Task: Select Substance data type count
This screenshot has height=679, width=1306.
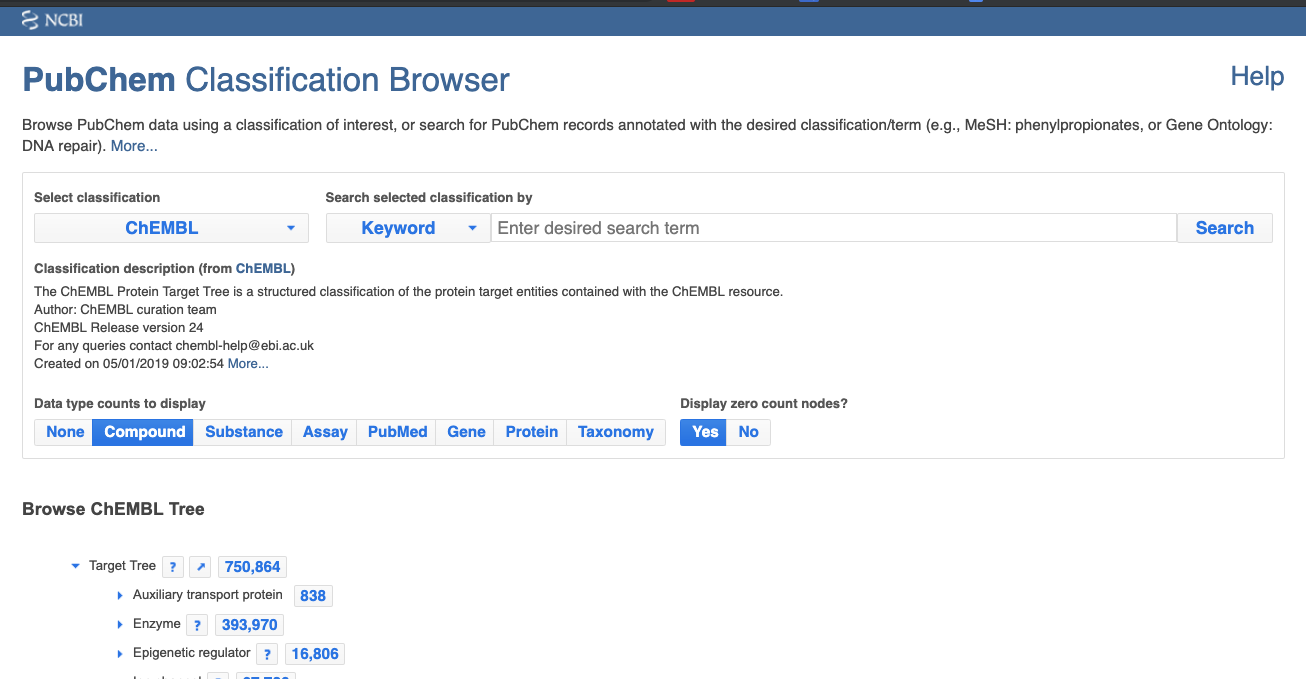Action: click(243, 432)
